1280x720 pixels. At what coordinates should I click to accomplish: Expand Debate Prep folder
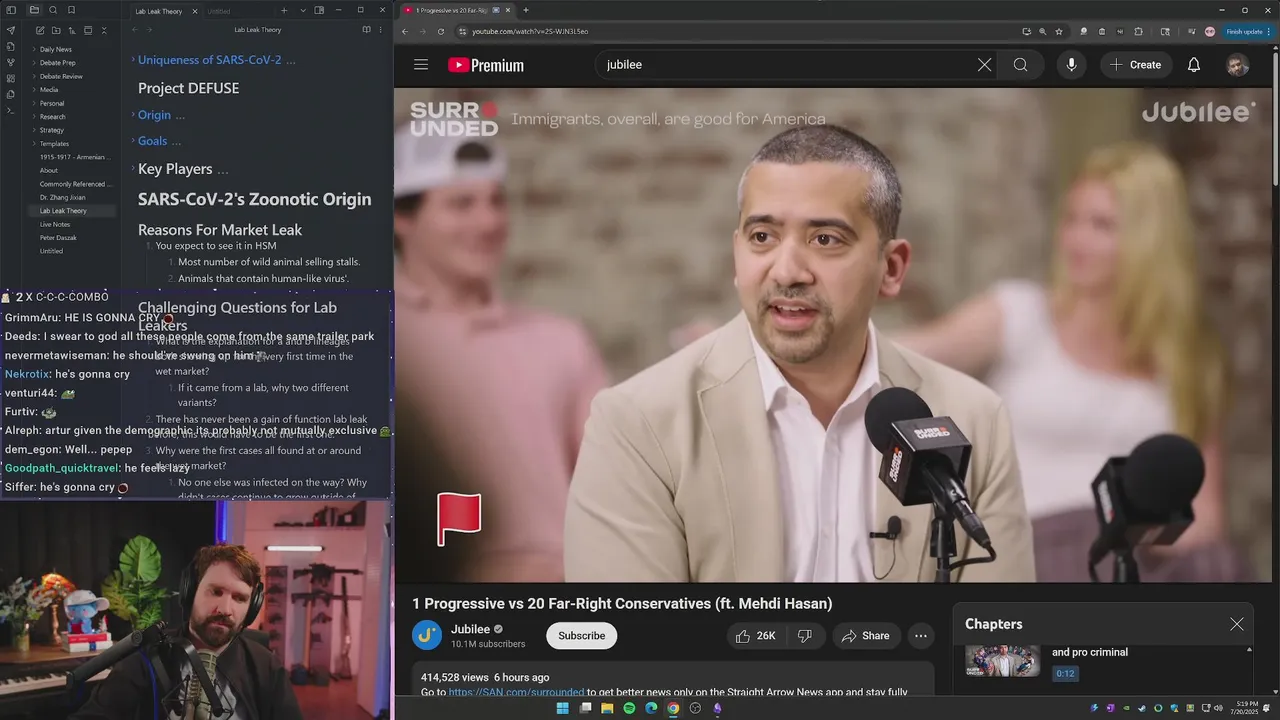tap(57, 63)
